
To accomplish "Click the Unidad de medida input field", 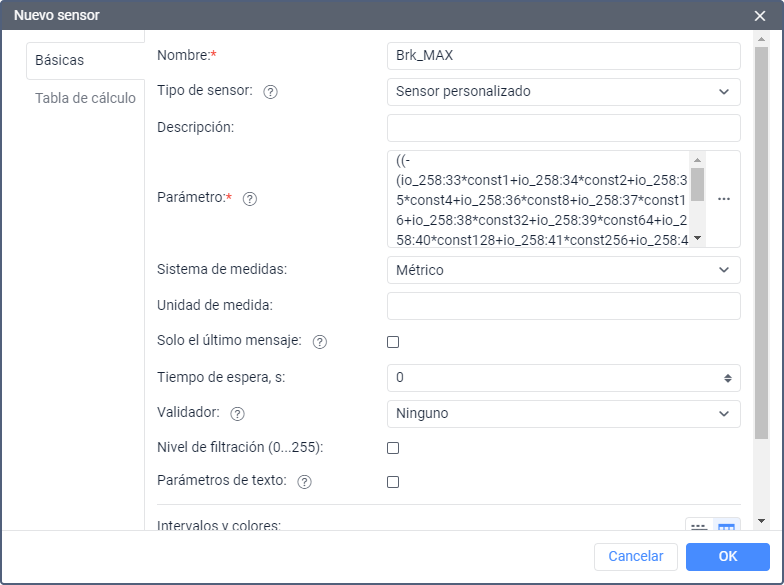I will (563, 306).
